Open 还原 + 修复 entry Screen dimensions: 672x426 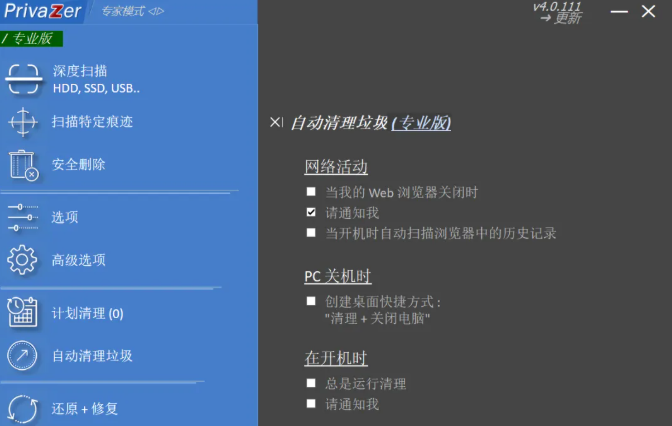click(x=84, y=409)
